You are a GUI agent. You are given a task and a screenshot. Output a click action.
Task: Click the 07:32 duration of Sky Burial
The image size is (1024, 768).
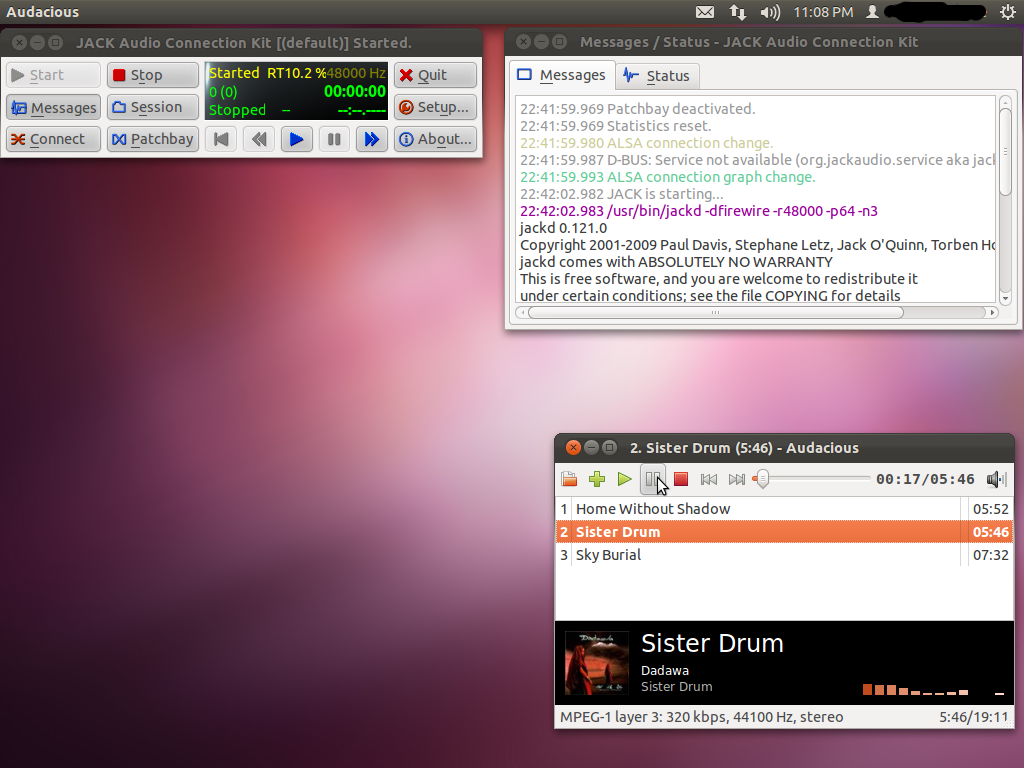[991, 555]
